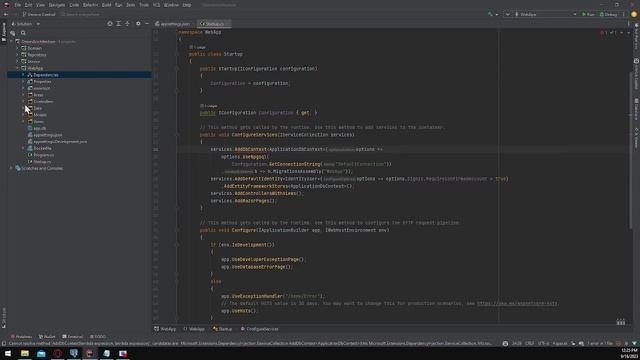640x360 pixels.
Task: Open the NuGet tool window
Action: point(47,337)
